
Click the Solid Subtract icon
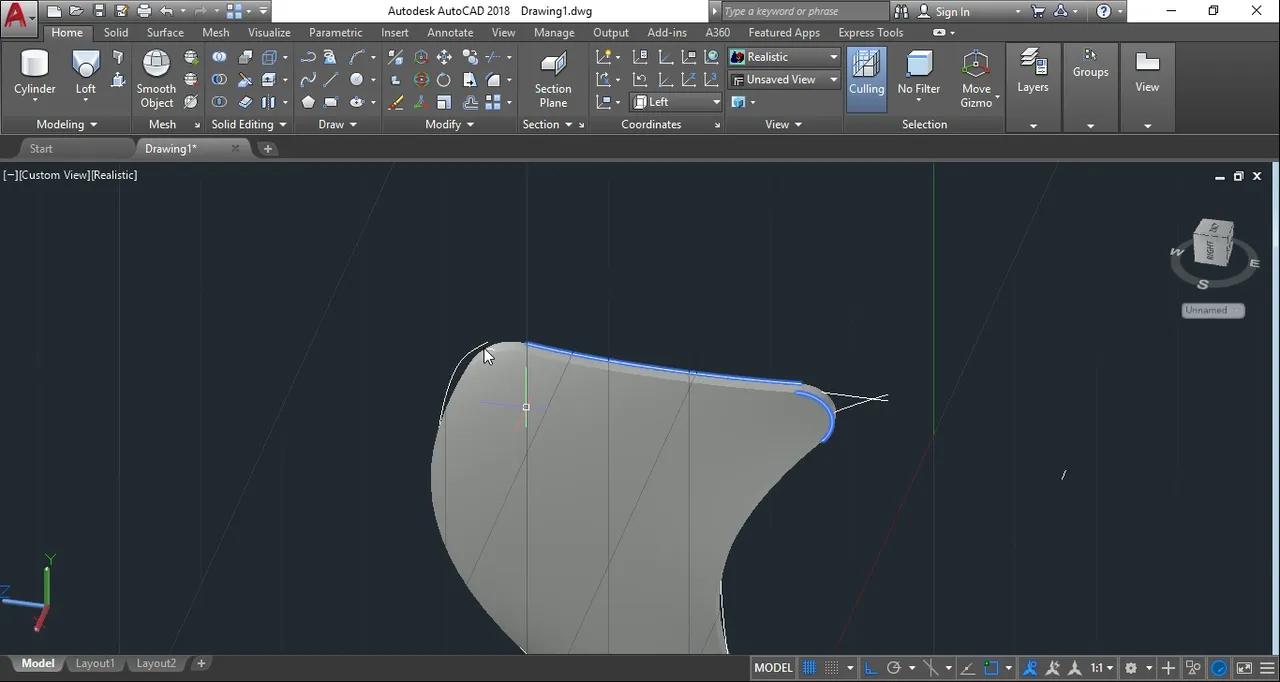click(x=219, y=80)
